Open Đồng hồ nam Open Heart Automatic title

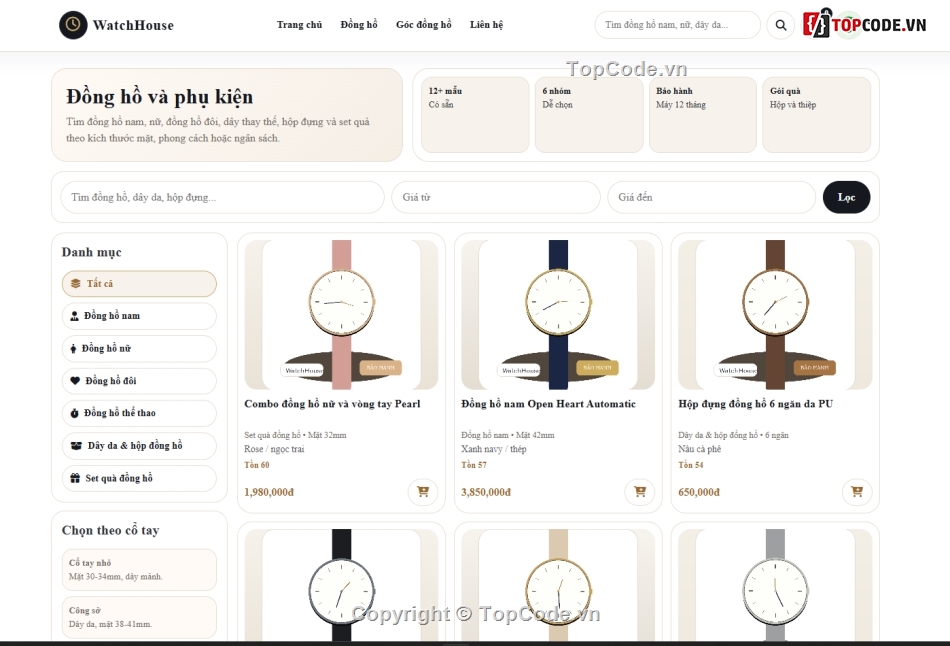[x=548, y=404]
